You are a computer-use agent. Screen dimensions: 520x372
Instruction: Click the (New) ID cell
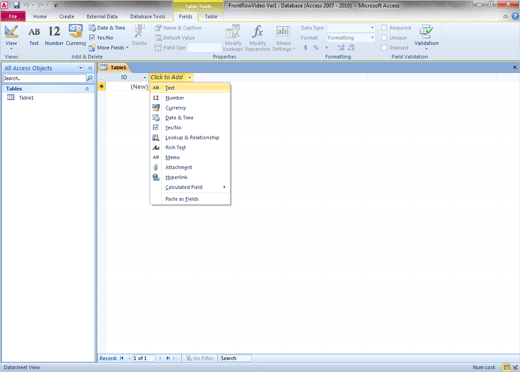click(127, 87)
